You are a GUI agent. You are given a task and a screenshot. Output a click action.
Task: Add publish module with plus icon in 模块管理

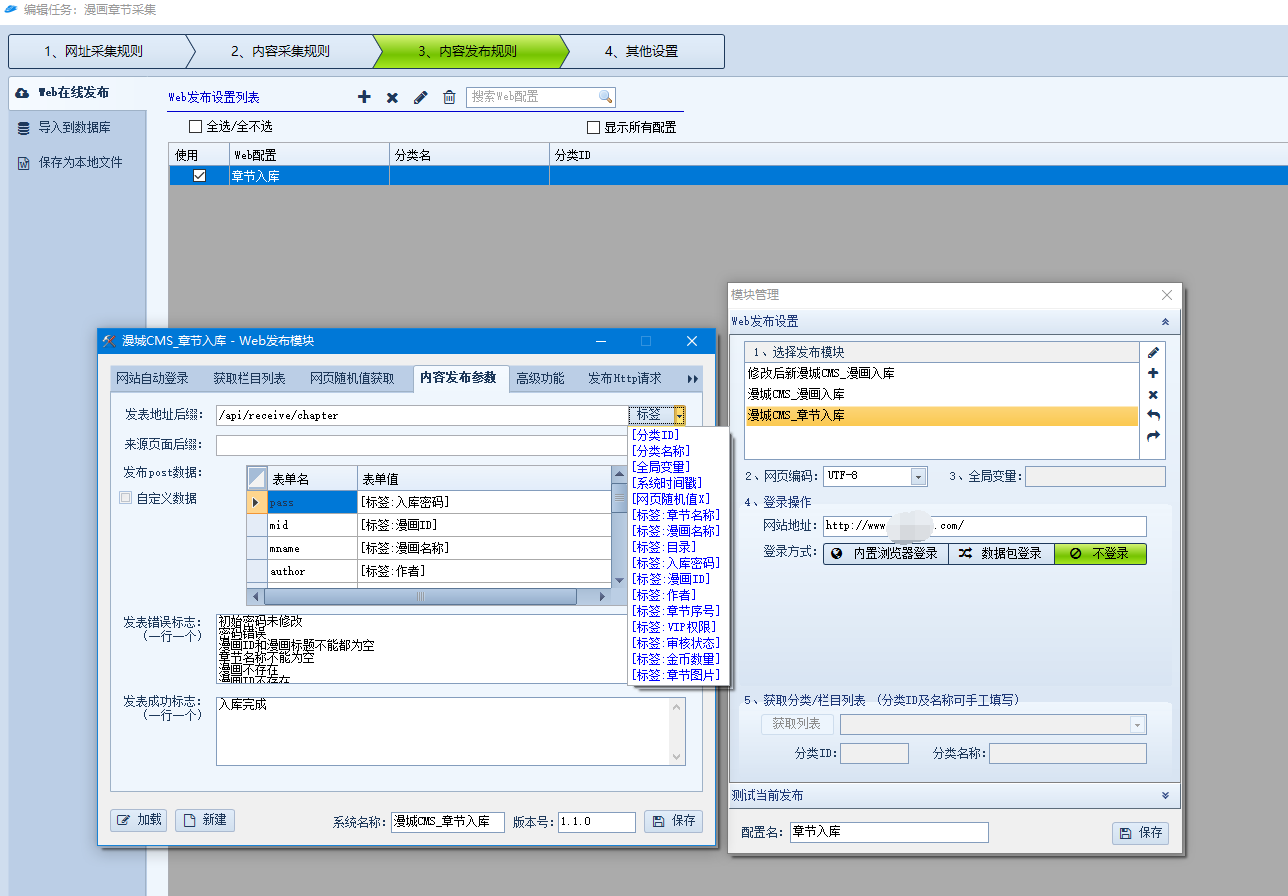[x=1153, y=373]
